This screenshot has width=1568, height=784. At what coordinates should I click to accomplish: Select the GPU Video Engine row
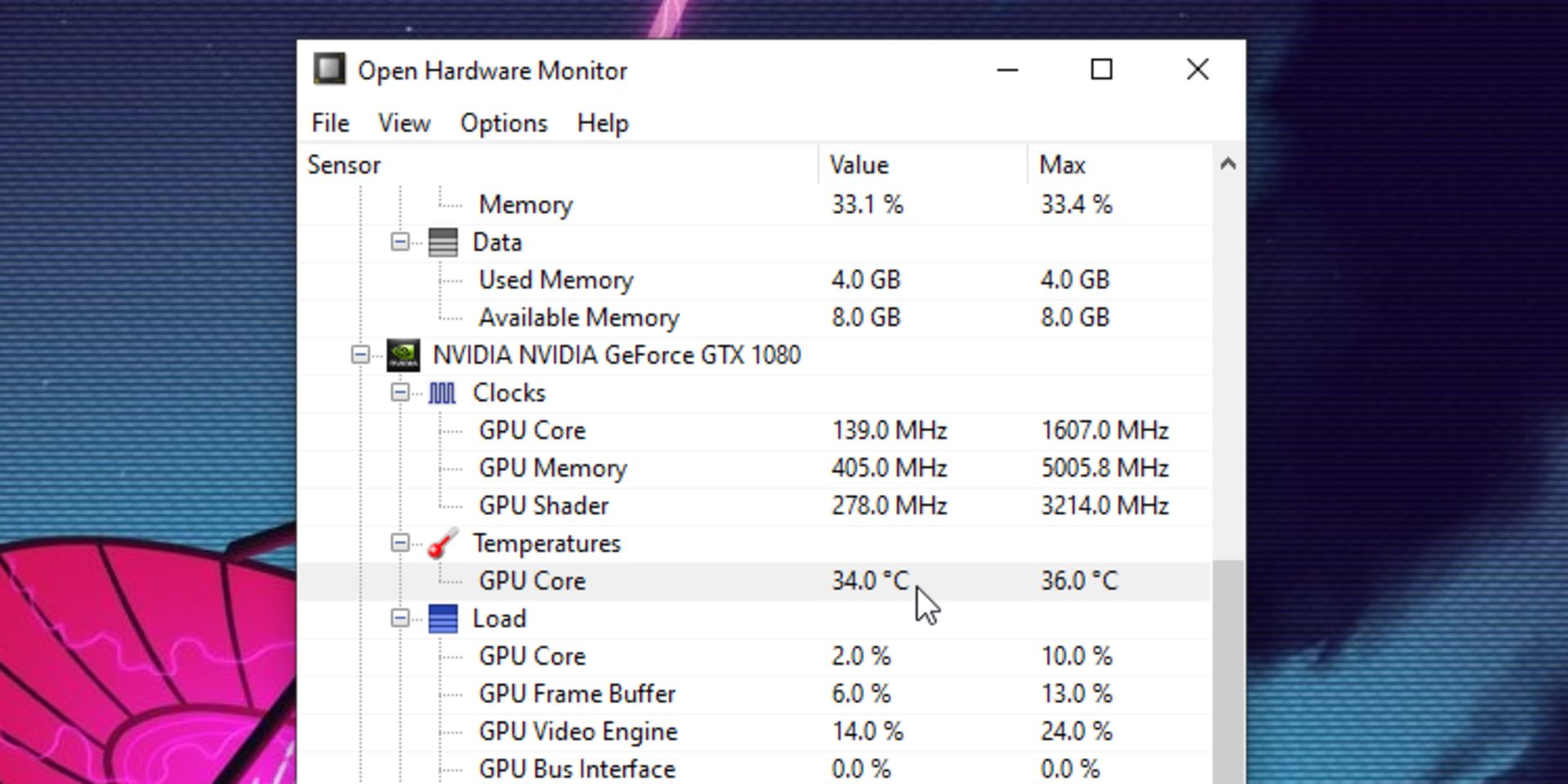[x=577, y=732]
